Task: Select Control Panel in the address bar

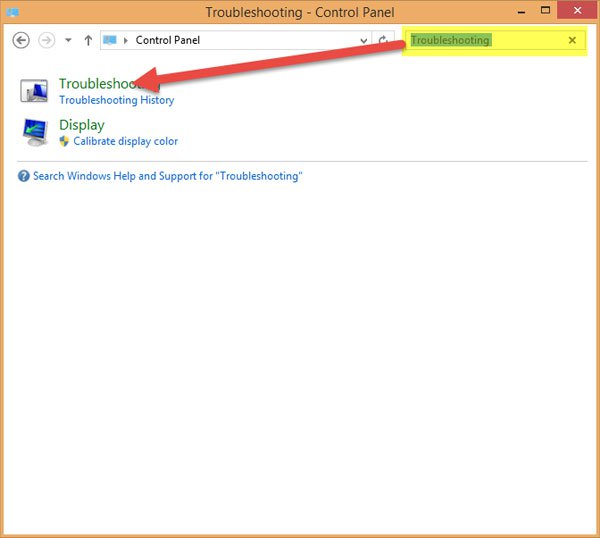Action: 168,40
